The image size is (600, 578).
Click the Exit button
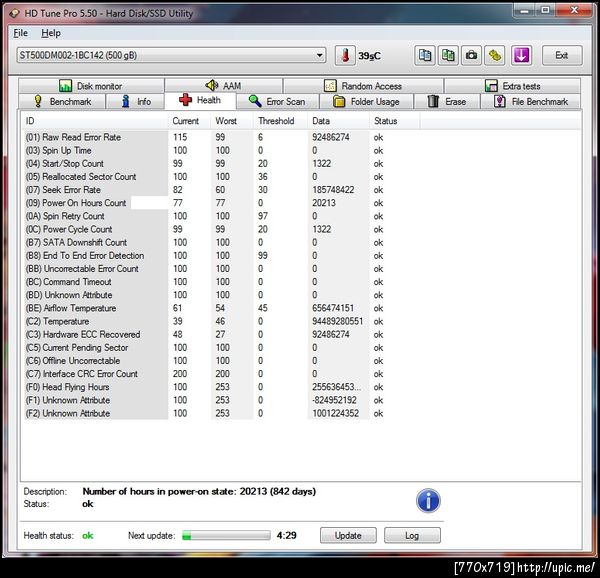(562, 55)
